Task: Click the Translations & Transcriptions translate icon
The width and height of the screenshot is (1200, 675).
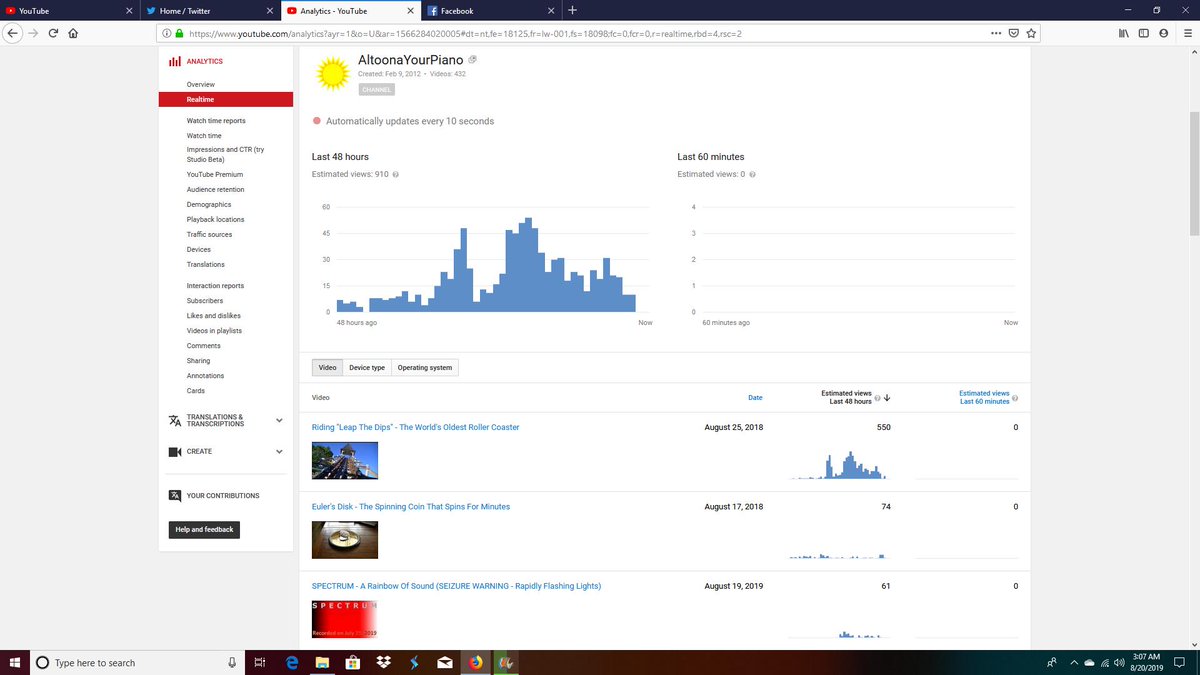Action: pyautogui.click(x=175, y=420)
